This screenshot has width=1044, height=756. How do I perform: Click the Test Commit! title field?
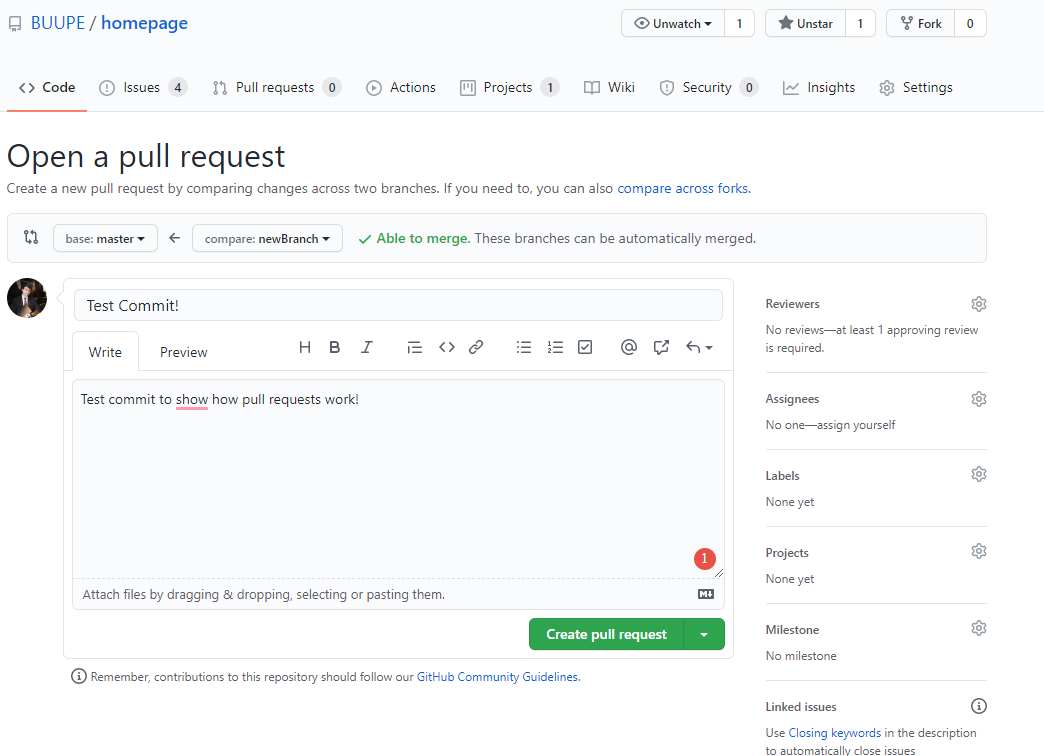pos(398,305)
